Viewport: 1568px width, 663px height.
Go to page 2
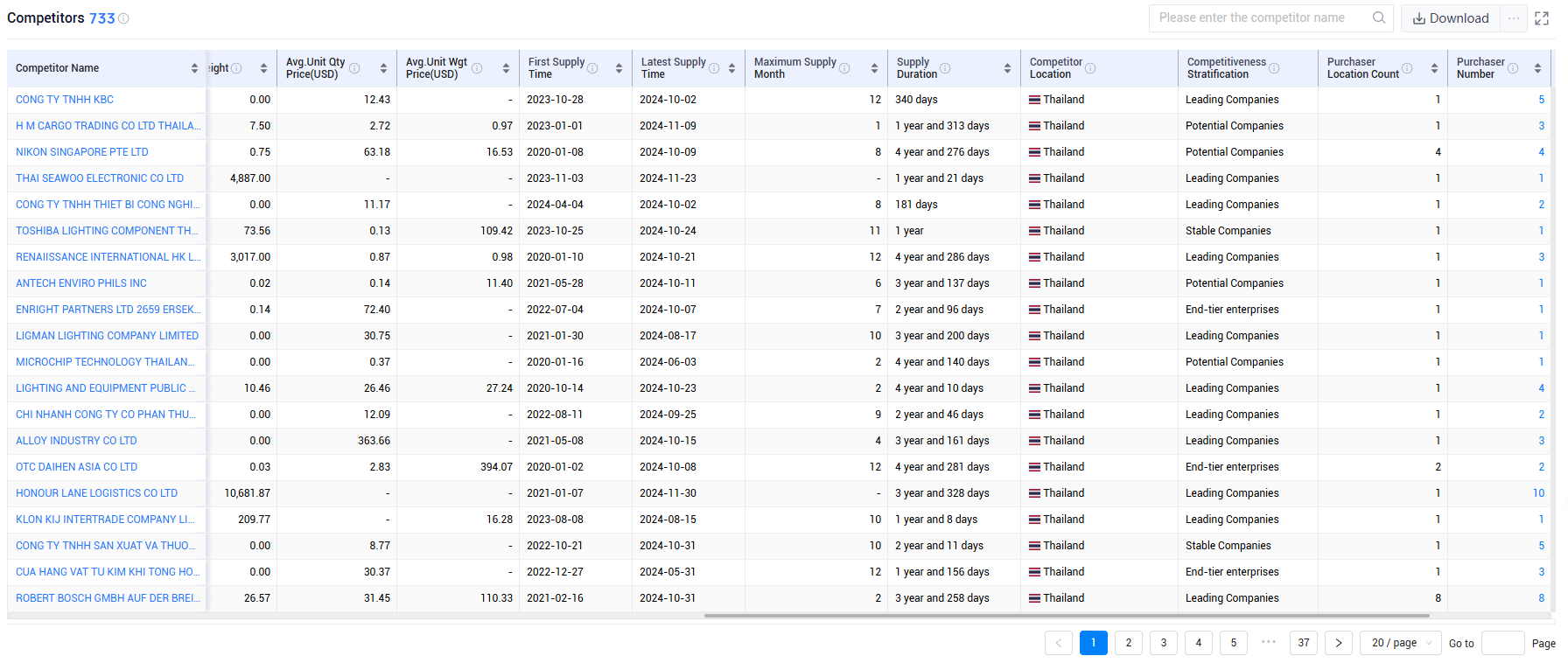(1129, 643)
